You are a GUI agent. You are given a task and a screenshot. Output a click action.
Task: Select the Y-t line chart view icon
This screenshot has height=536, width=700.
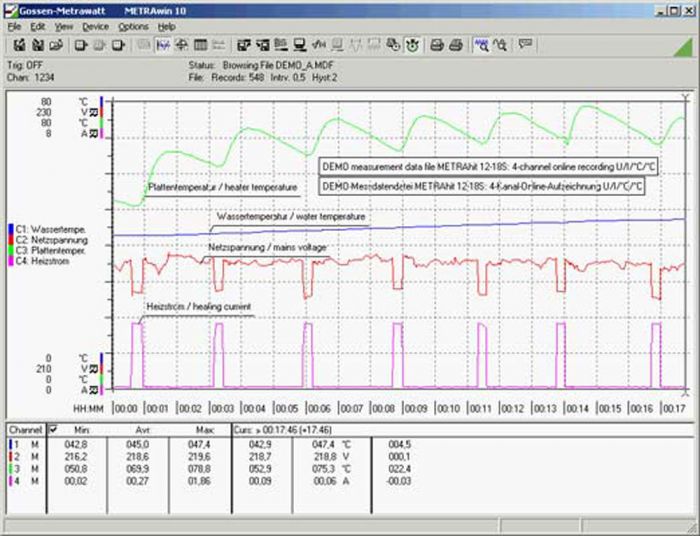[164, 44]
